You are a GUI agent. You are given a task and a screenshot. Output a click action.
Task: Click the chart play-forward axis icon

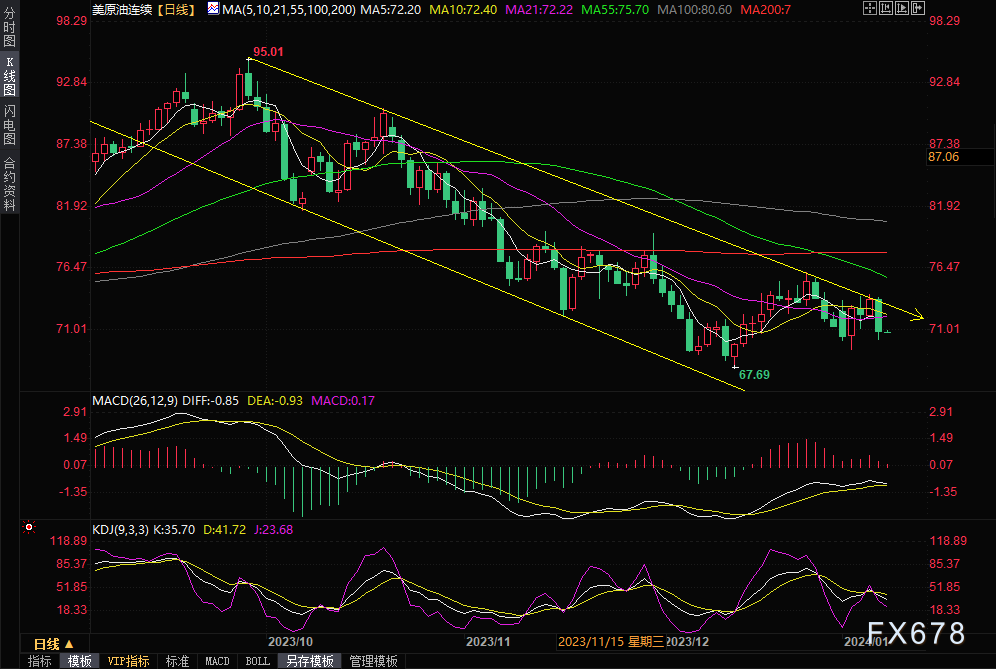(x=902, y=8)
